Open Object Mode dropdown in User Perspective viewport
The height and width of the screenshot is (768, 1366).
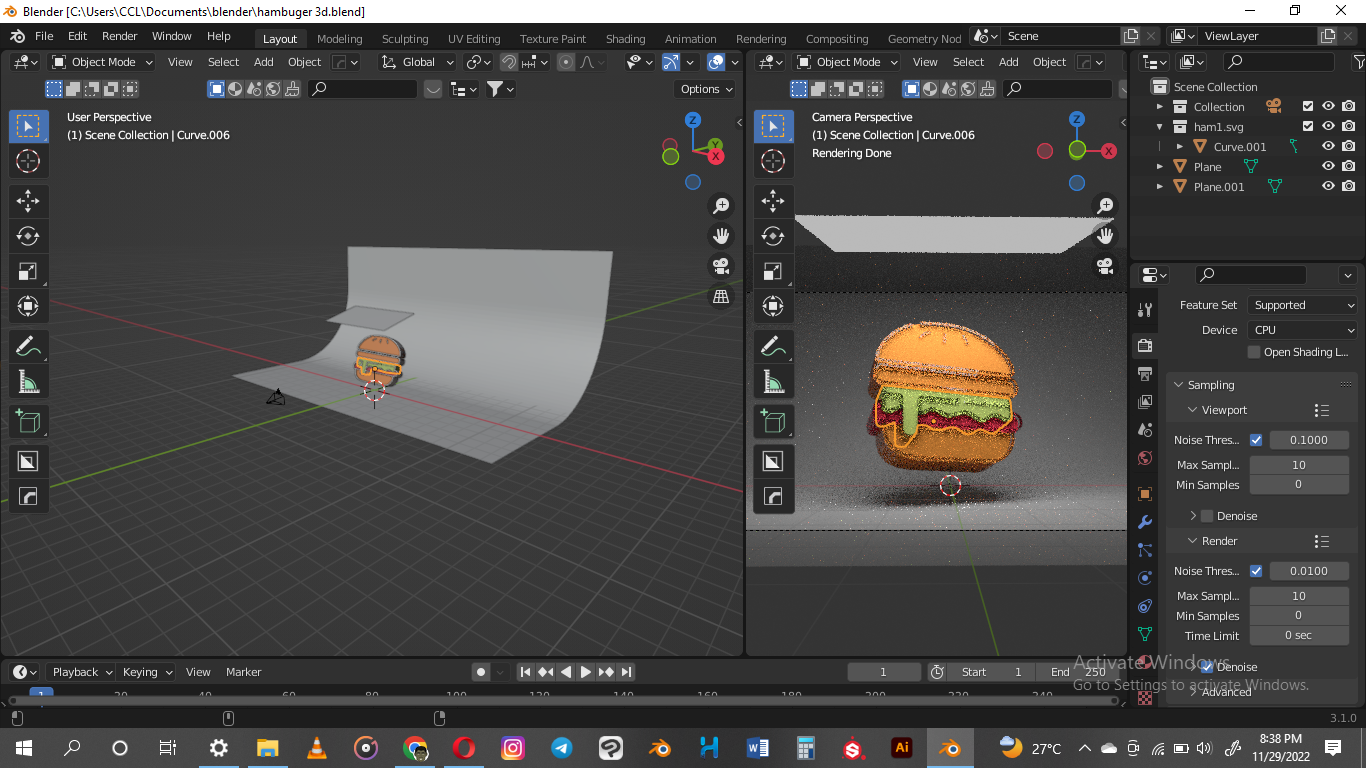click(103, 62)
